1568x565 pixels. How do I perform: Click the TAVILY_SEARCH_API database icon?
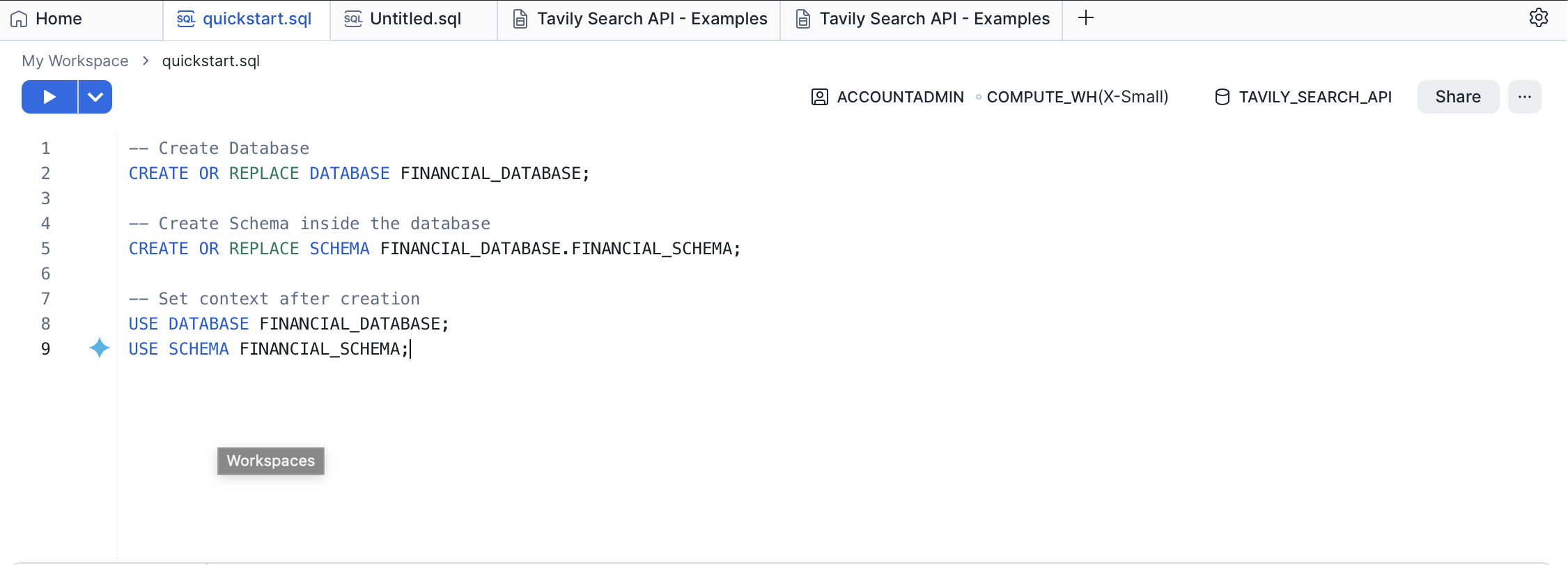(x=1222, y=97)
